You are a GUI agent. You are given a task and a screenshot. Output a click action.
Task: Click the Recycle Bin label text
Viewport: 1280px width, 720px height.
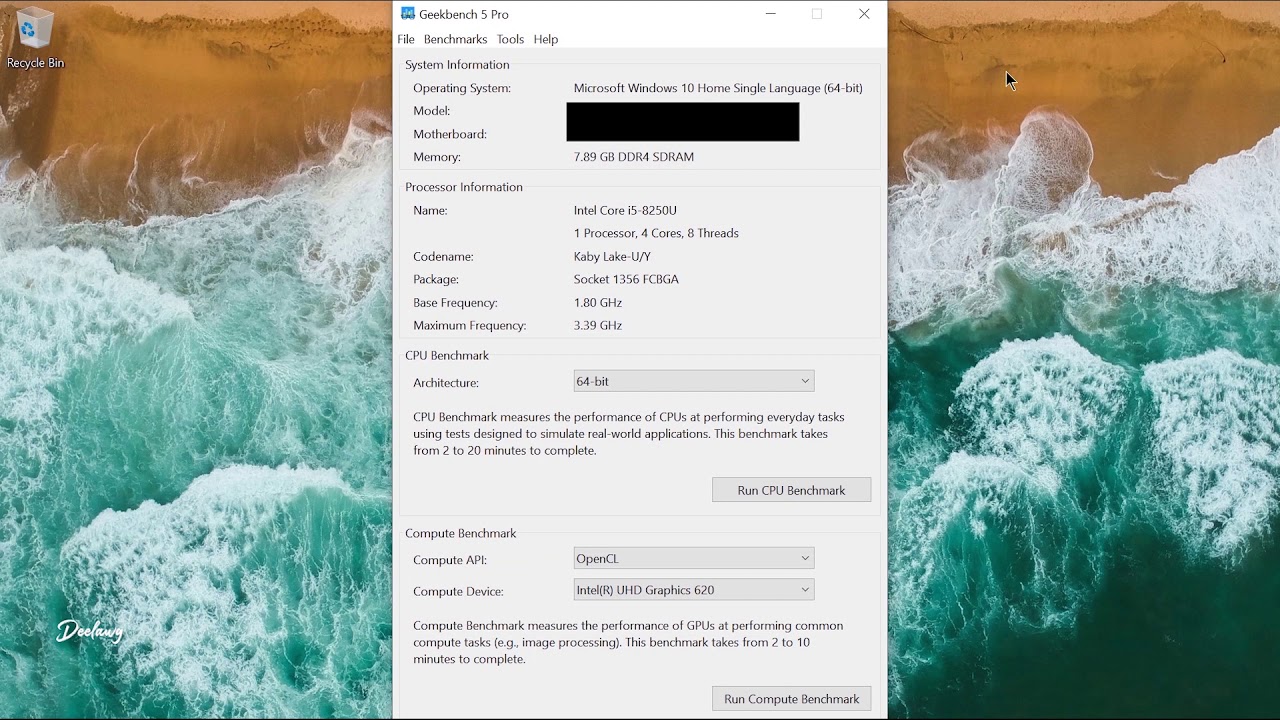point(35,62)
